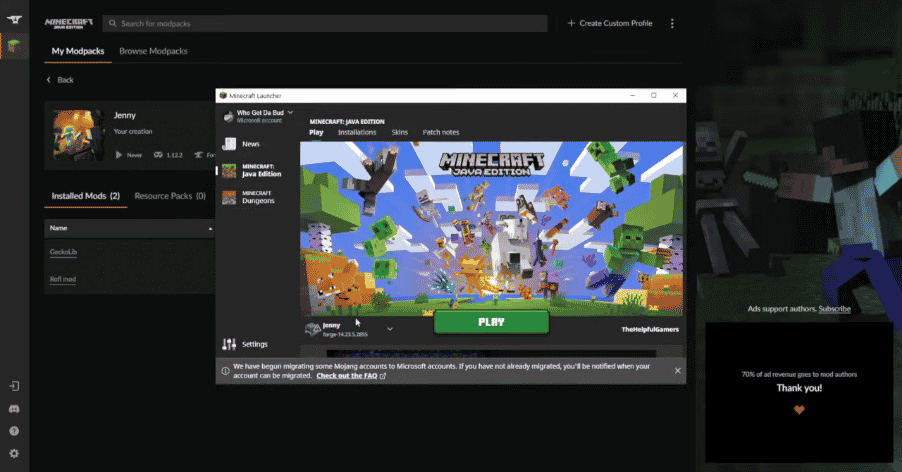Click the account avatar icon in launcher

[228, 117]
